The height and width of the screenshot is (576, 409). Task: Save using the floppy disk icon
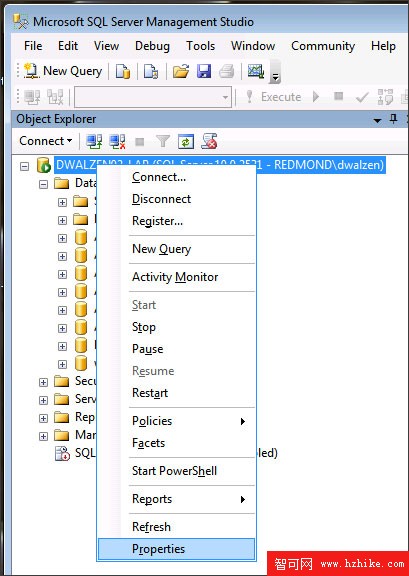(204, 71)
